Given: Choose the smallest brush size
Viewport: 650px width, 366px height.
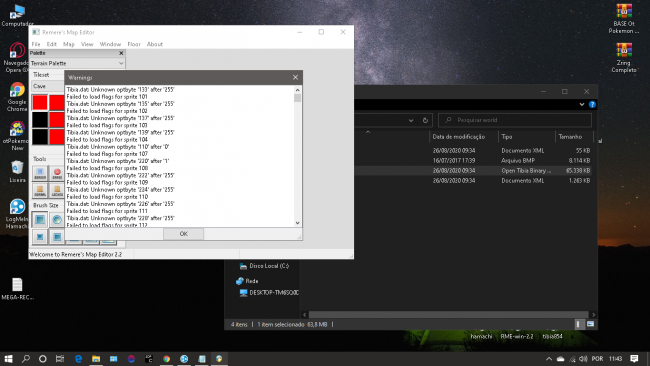Looking at the screenshot, I should (40, 237).
